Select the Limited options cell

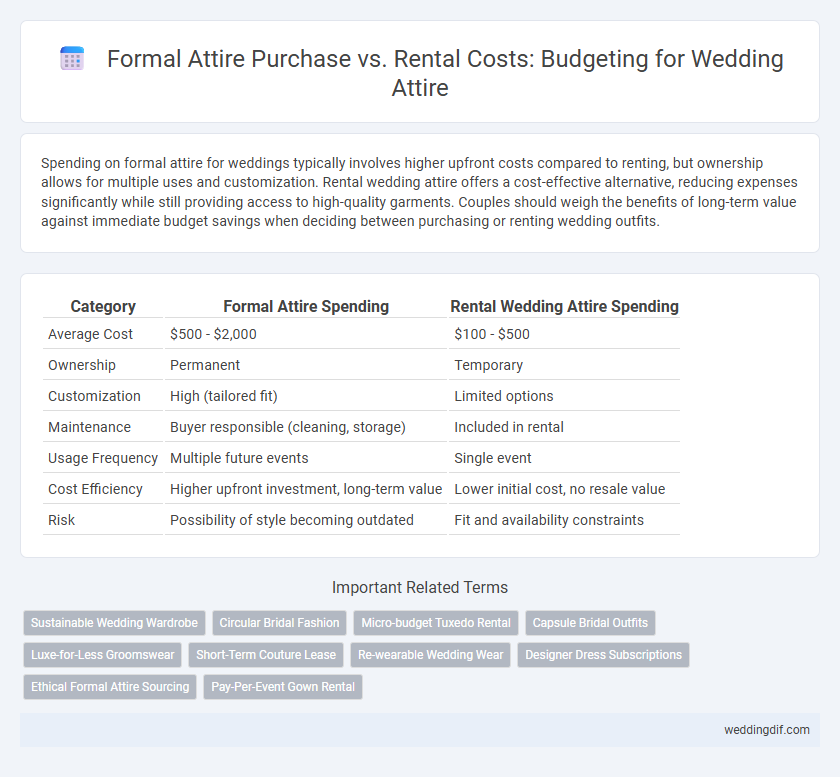click(564, 396)
